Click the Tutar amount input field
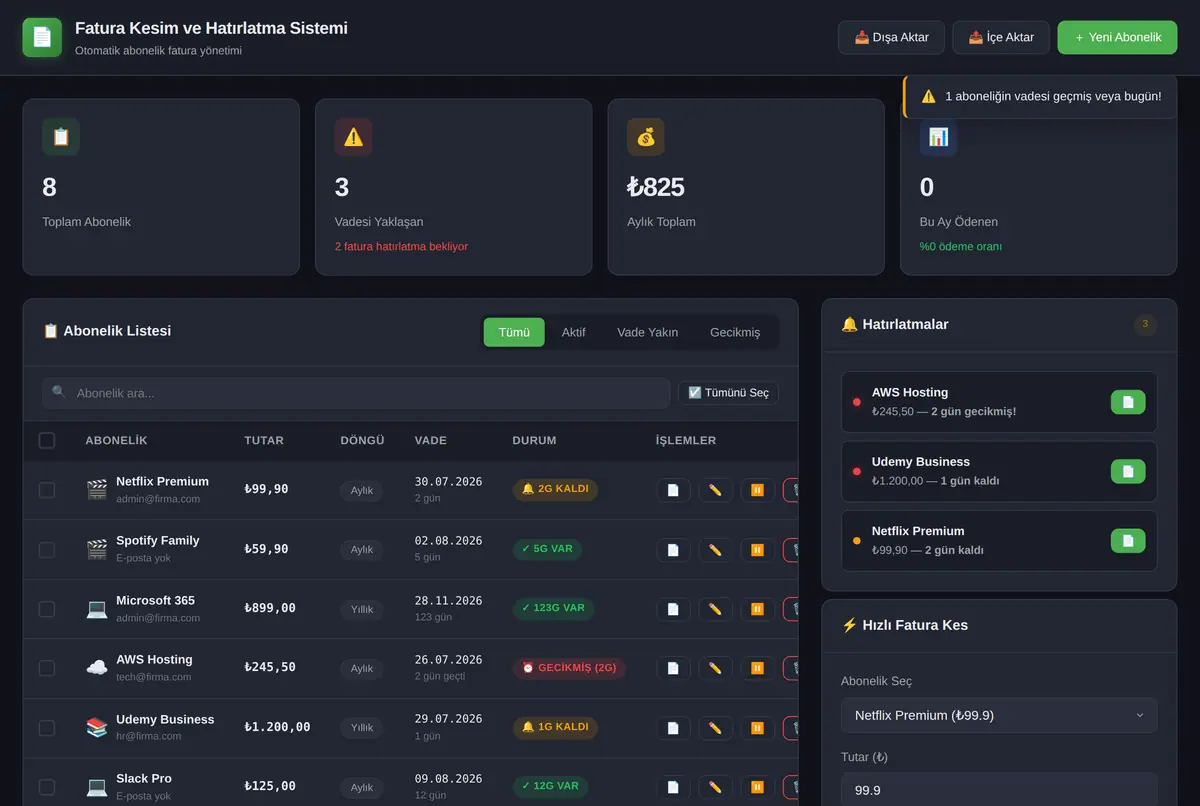This screenshot has width=1200, height=806. (x=999, y=790)
